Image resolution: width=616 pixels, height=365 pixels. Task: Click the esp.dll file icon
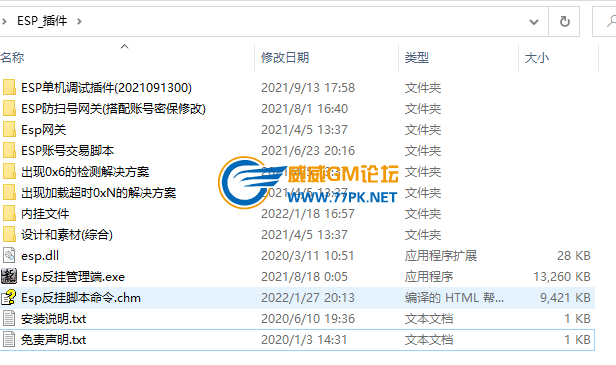pyautogui.click(x=9, y=255)
